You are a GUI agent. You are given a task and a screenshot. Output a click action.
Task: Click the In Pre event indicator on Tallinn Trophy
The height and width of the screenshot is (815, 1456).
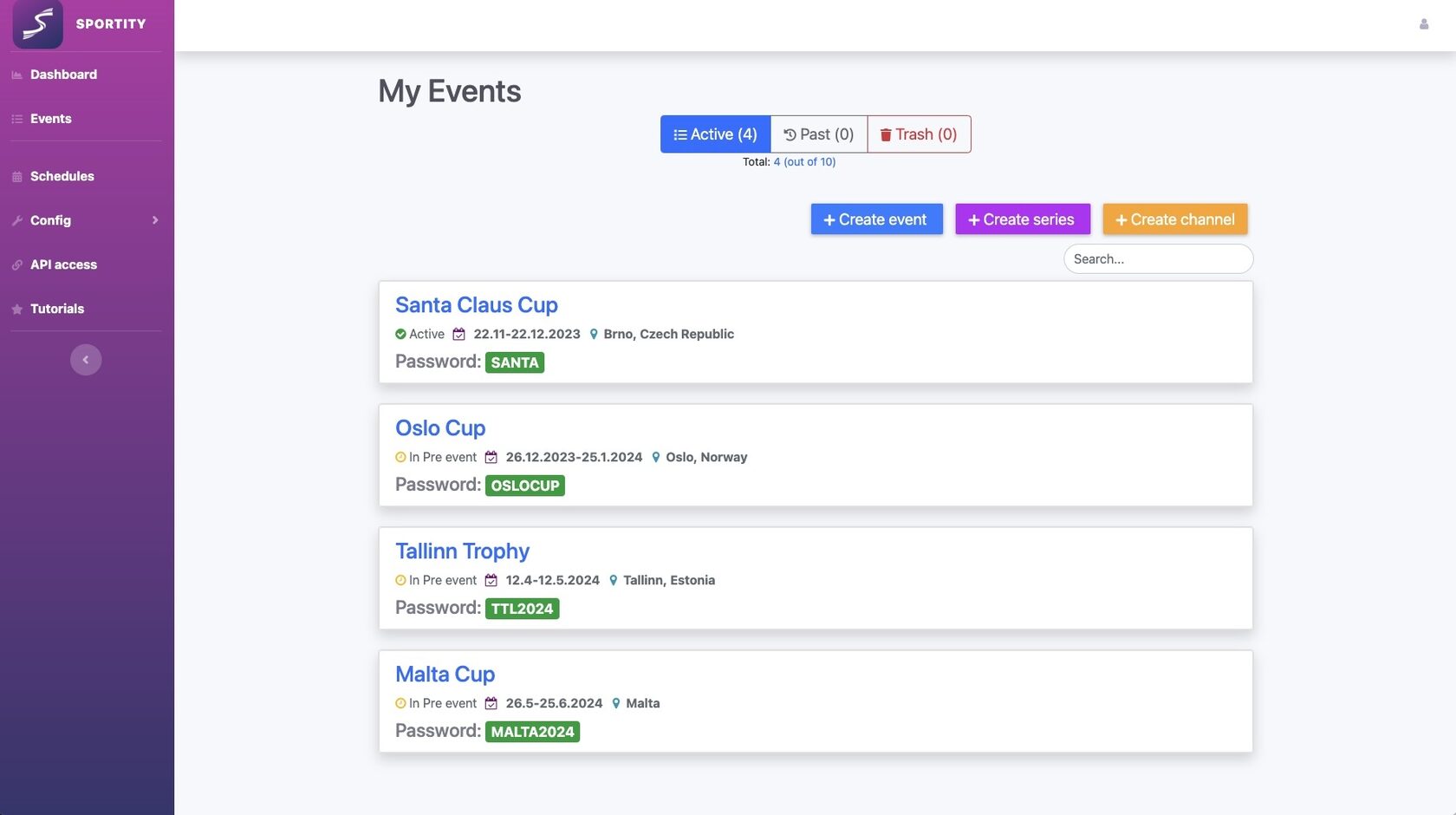400,580
